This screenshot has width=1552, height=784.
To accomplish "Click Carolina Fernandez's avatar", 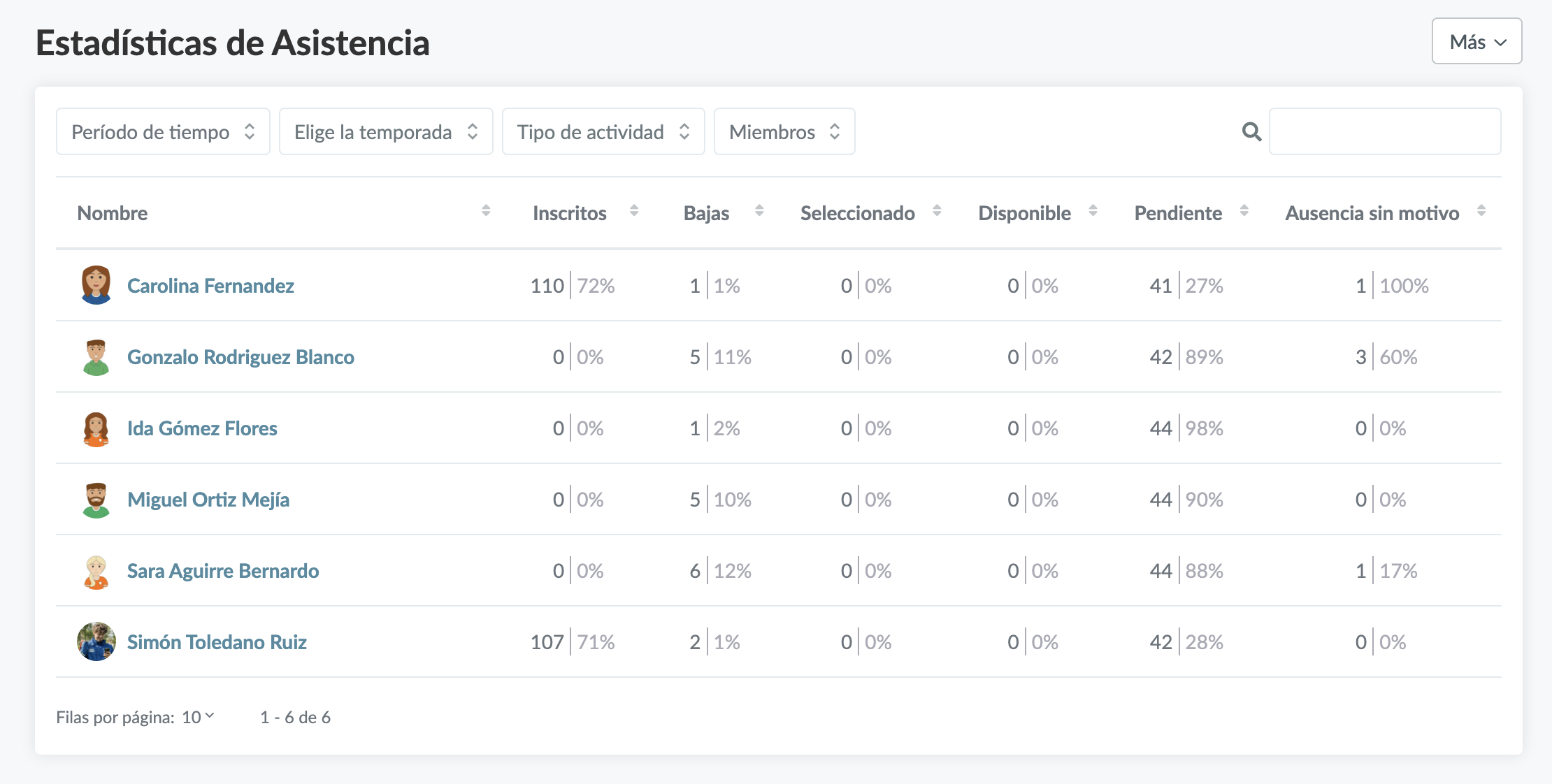I will (x=96, y=285).
